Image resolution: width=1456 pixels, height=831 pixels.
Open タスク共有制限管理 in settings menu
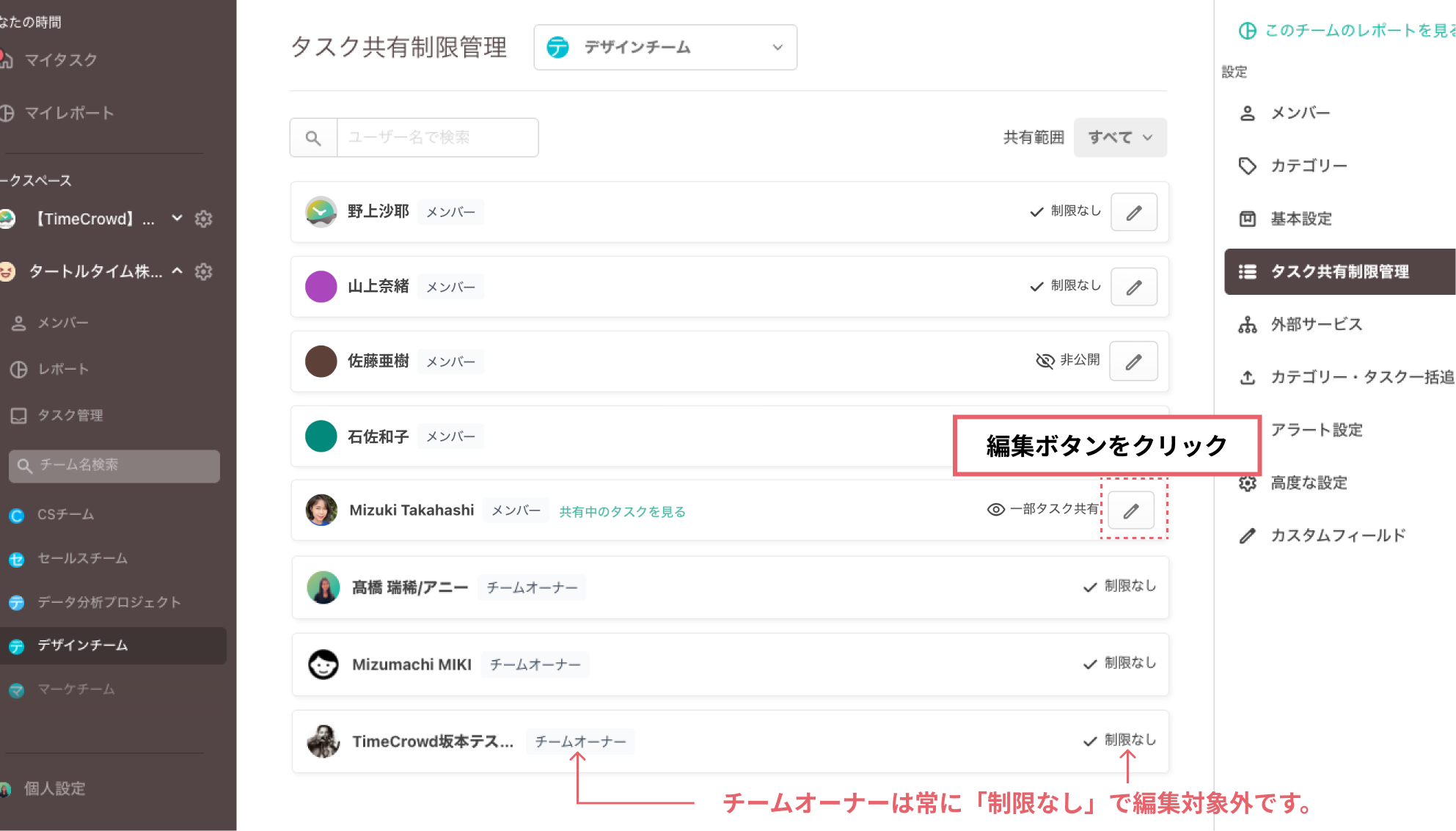click(1339, 272)
